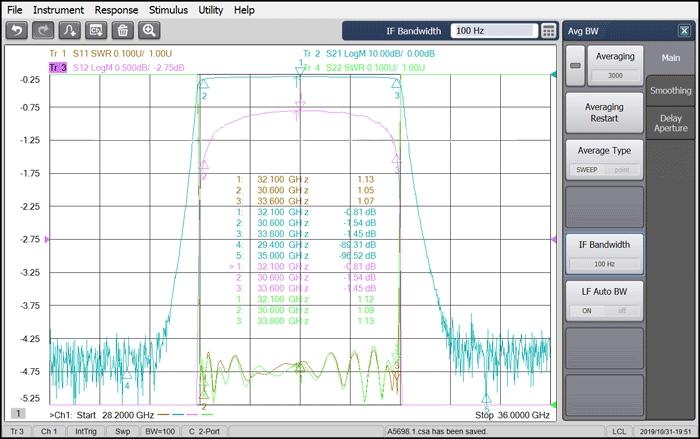Open the IF Bandwidth keypad icon
Image resolution: width=700 pixels, height=439 pixels.
coord(549,31)
